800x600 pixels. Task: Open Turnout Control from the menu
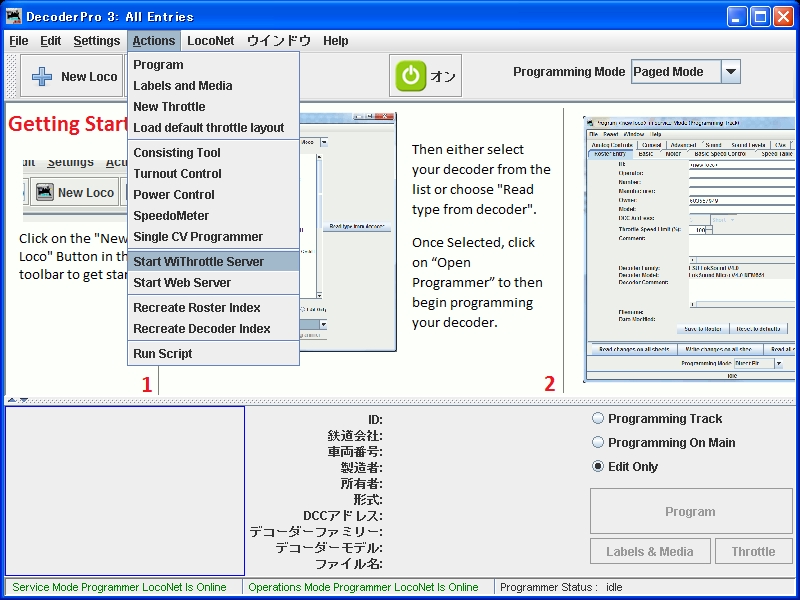pos(213,173)
